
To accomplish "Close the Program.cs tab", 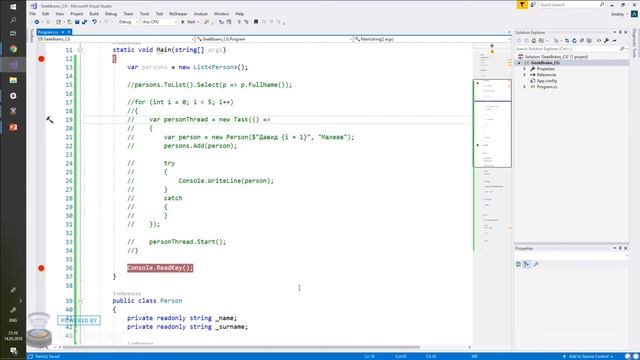I will 69,32.
